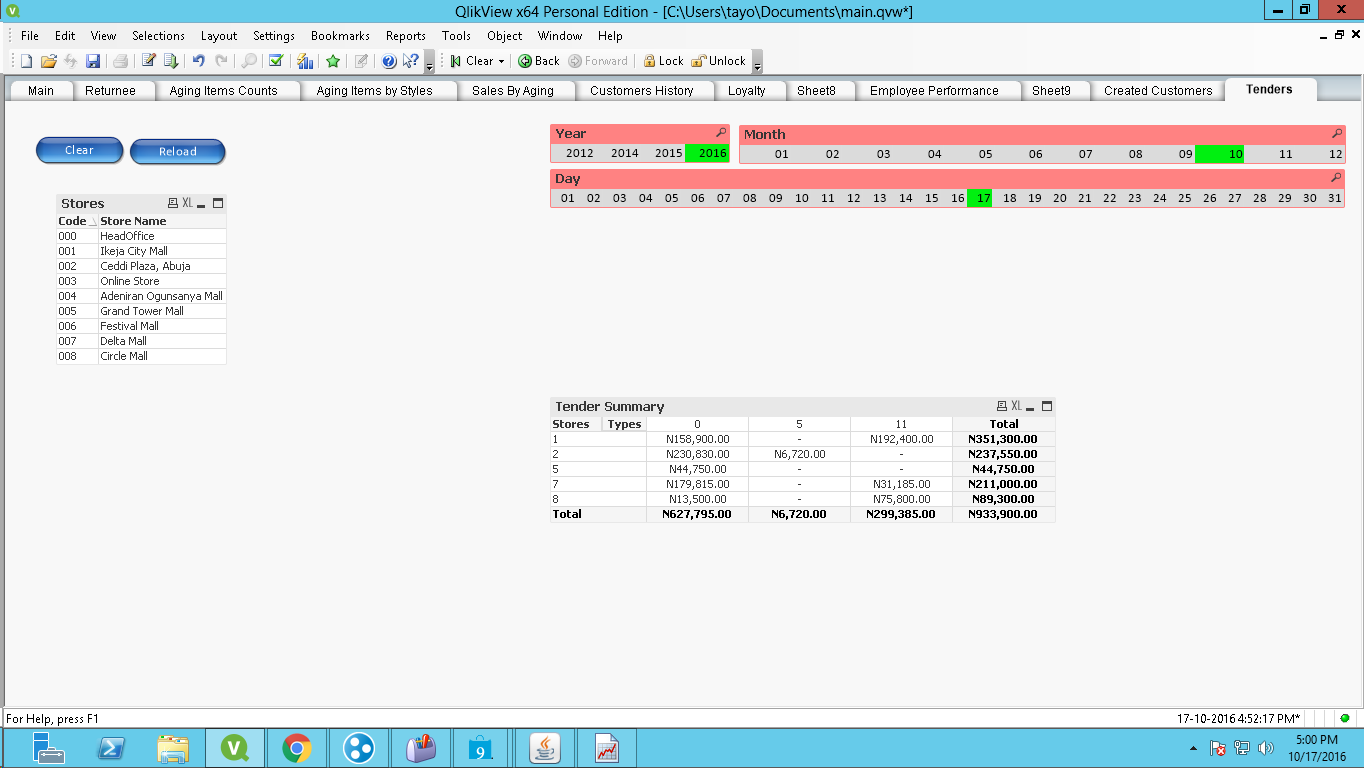Viewport: 1364px width, 768px height.
Task: Open the Loyalty sheet tab
Action: click(x=747, y=91)
